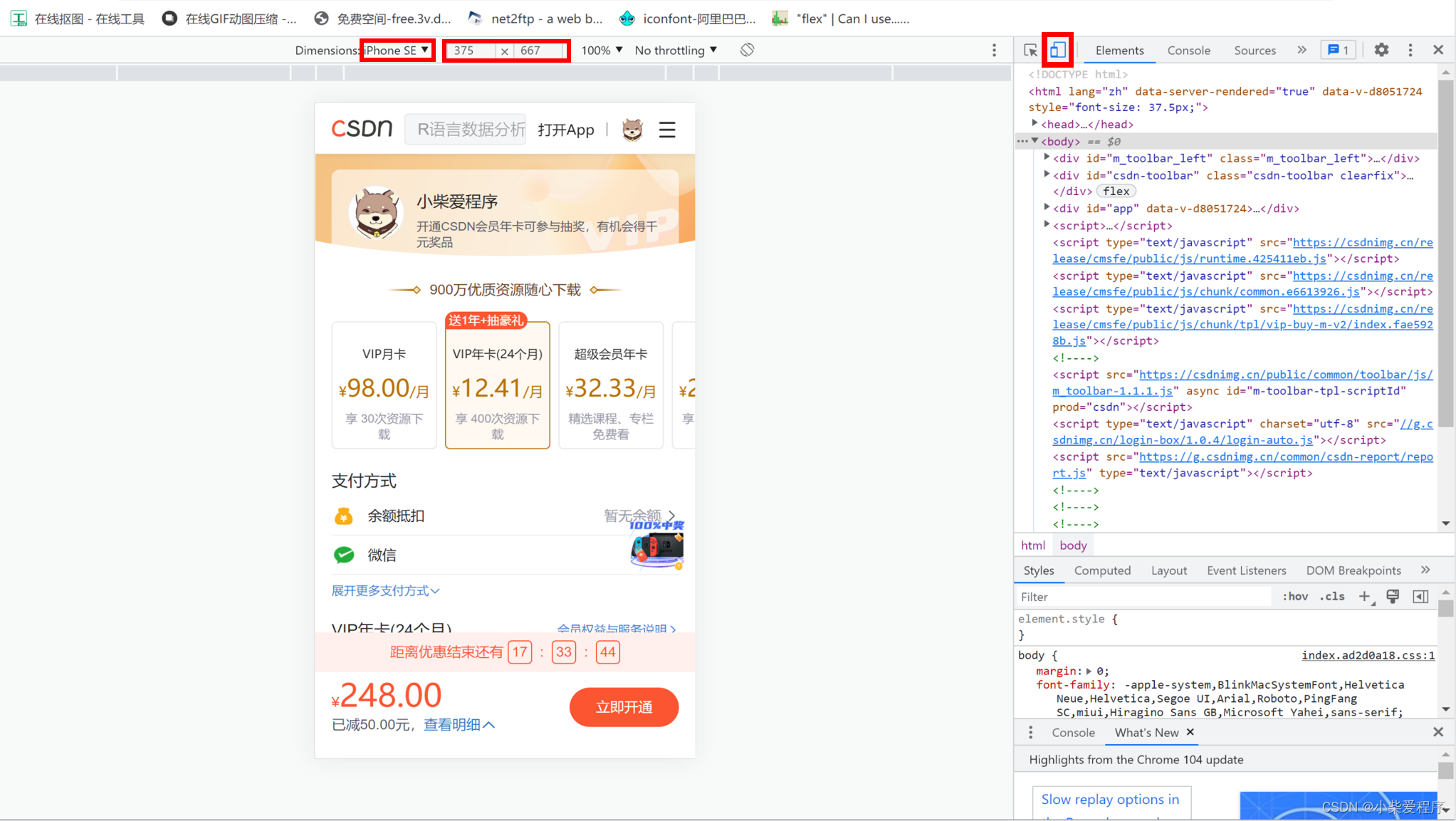1456x821 pixels.
Task: Click the CSDN logo
Action: 362,129
